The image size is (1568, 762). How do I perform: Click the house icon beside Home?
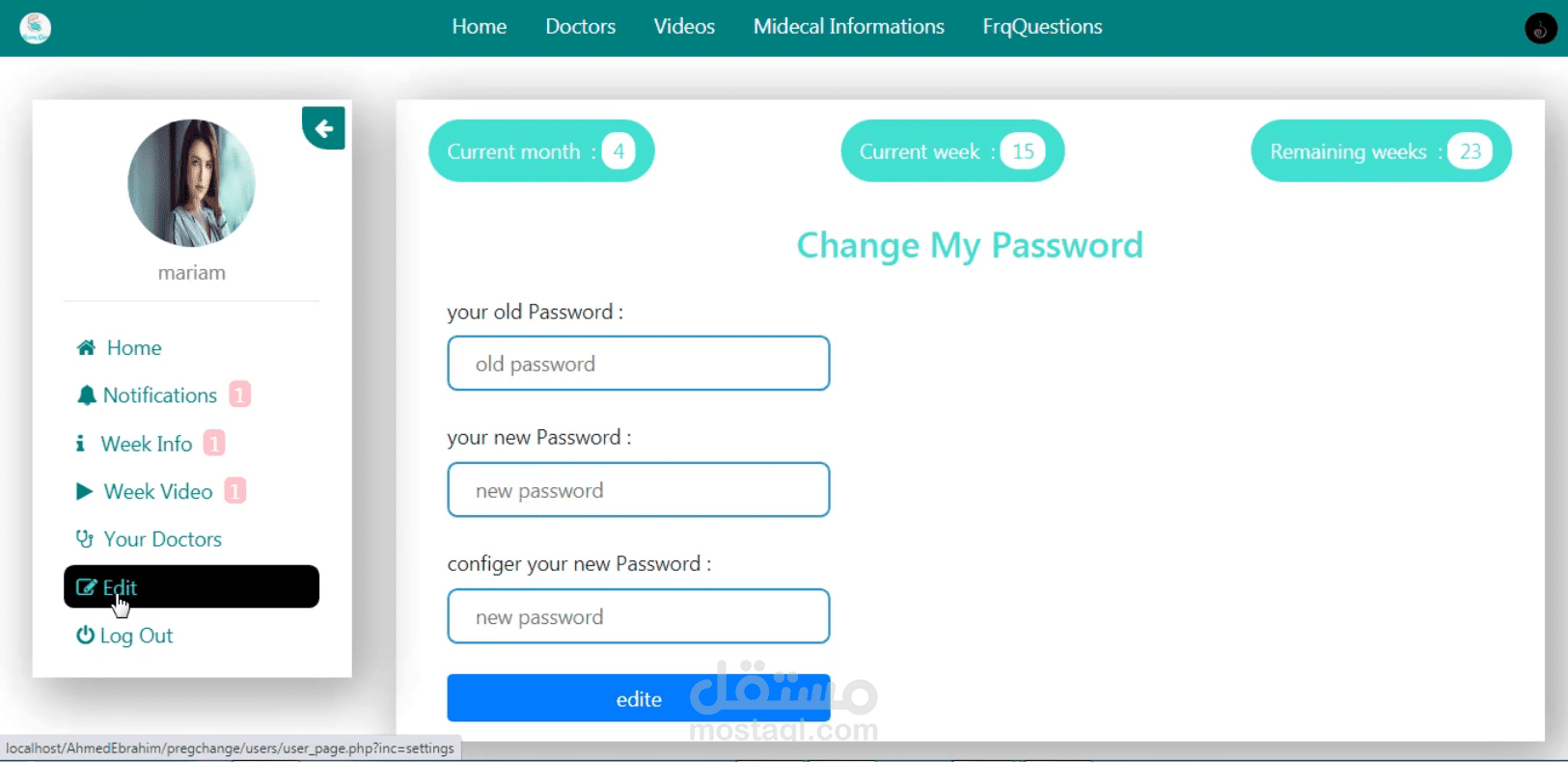click(87, 347)
